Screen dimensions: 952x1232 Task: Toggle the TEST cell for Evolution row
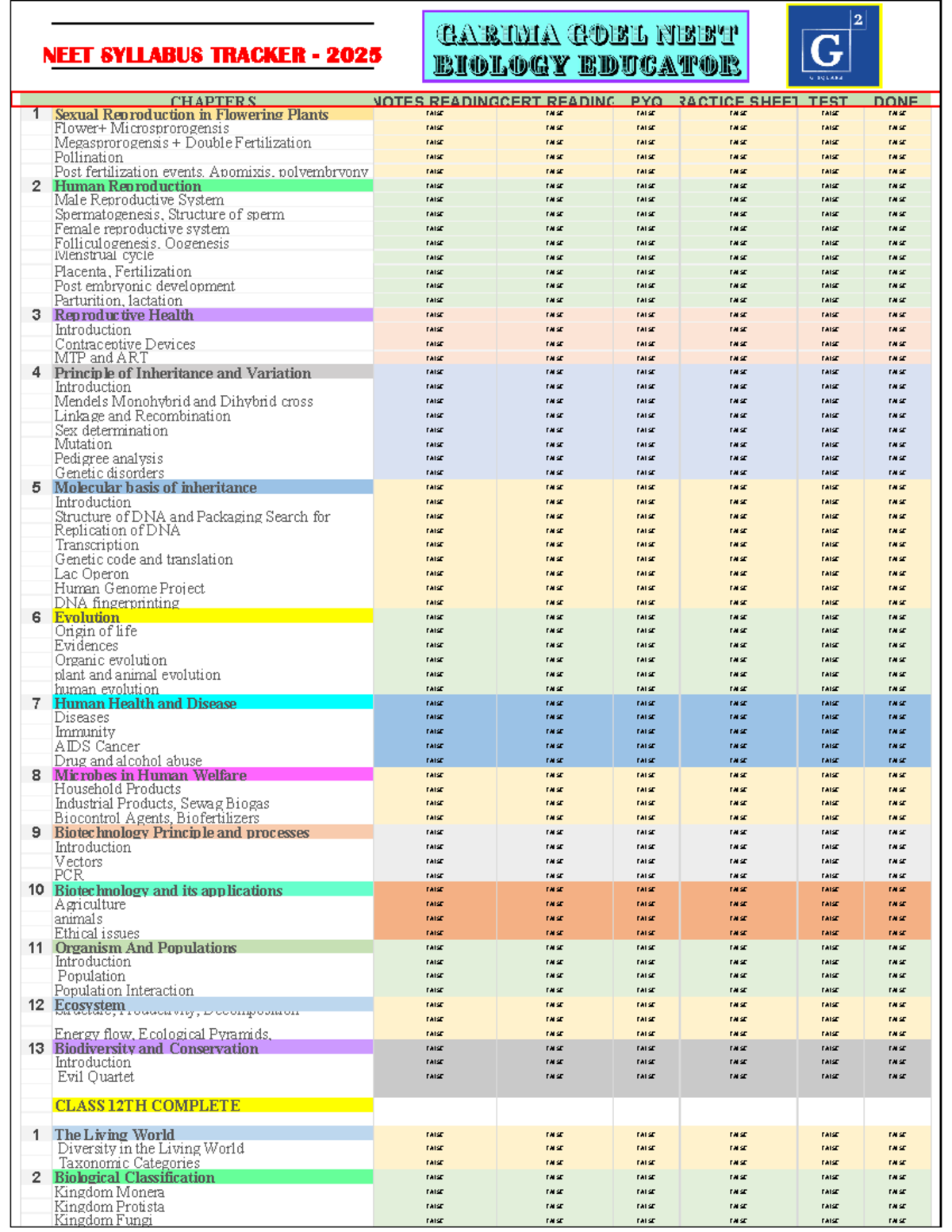coord(830,616)
